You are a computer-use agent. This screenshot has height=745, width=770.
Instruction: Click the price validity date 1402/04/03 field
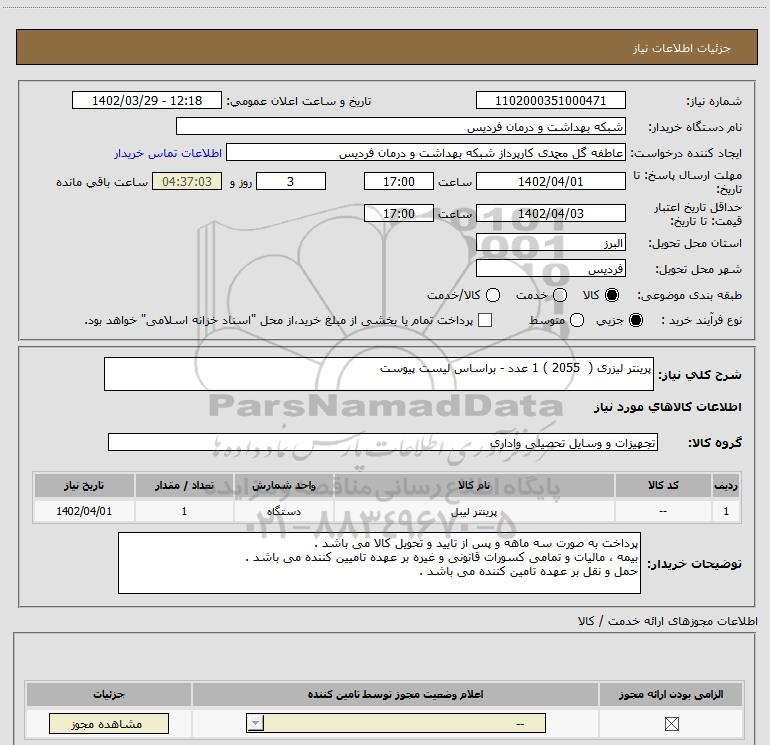click(x=550, y=214)
